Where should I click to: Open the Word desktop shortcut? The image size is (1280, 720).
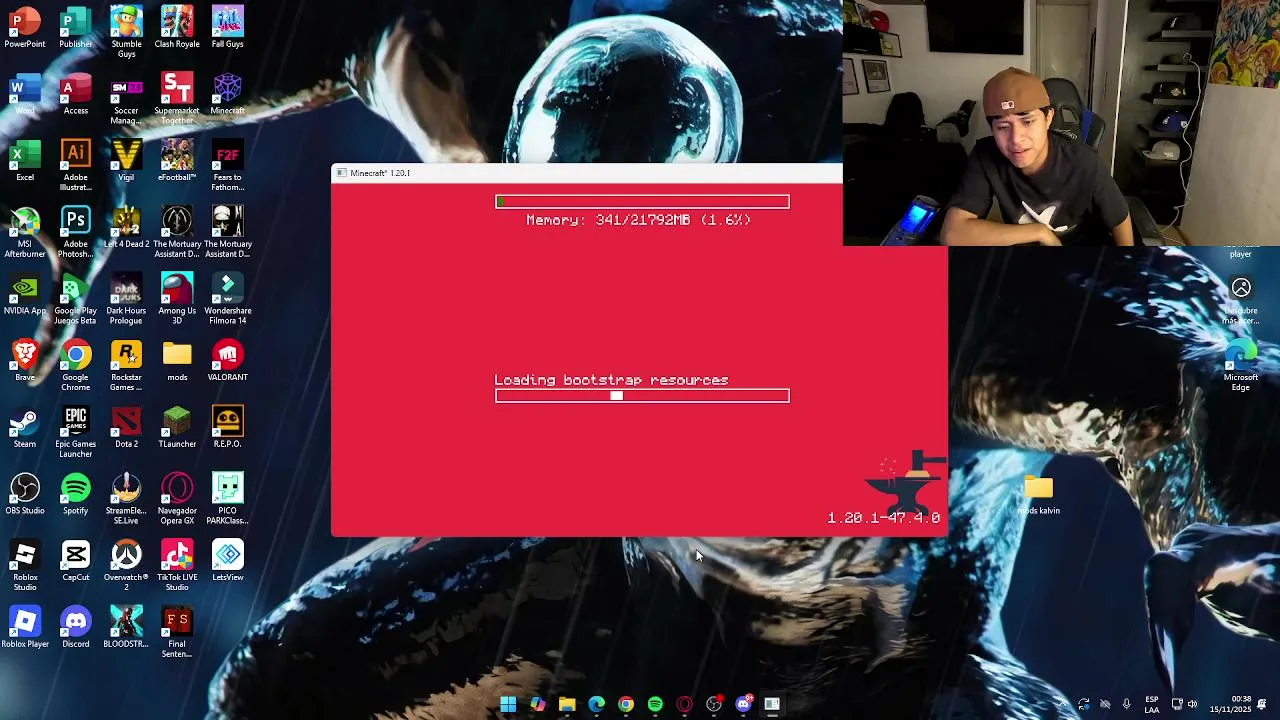(25, 94)
